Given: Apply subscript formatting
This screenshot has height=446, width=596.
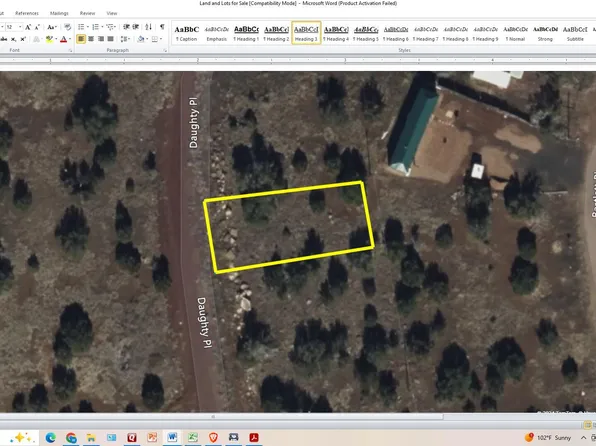Looking at the screenshot, I should click(14, 39).
